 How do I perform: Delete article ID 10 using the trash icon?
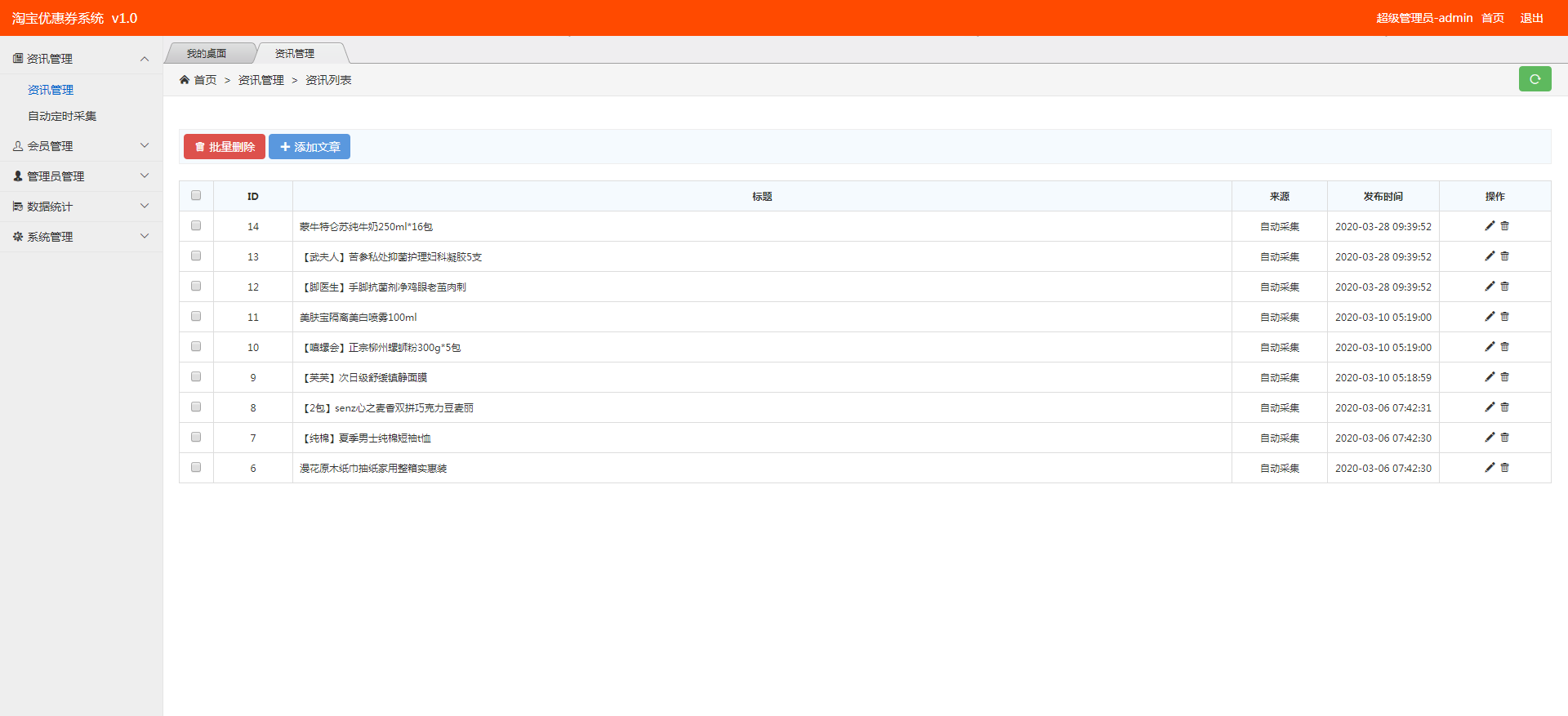(x=1504, y=347)
